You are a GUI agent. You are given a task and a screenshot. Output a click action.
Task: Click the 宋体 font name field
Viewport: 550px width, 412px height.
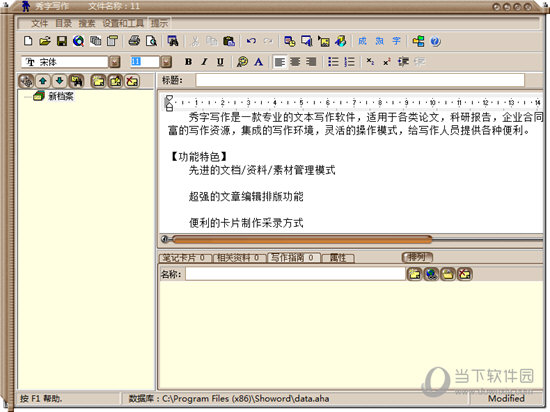point(65,62)
